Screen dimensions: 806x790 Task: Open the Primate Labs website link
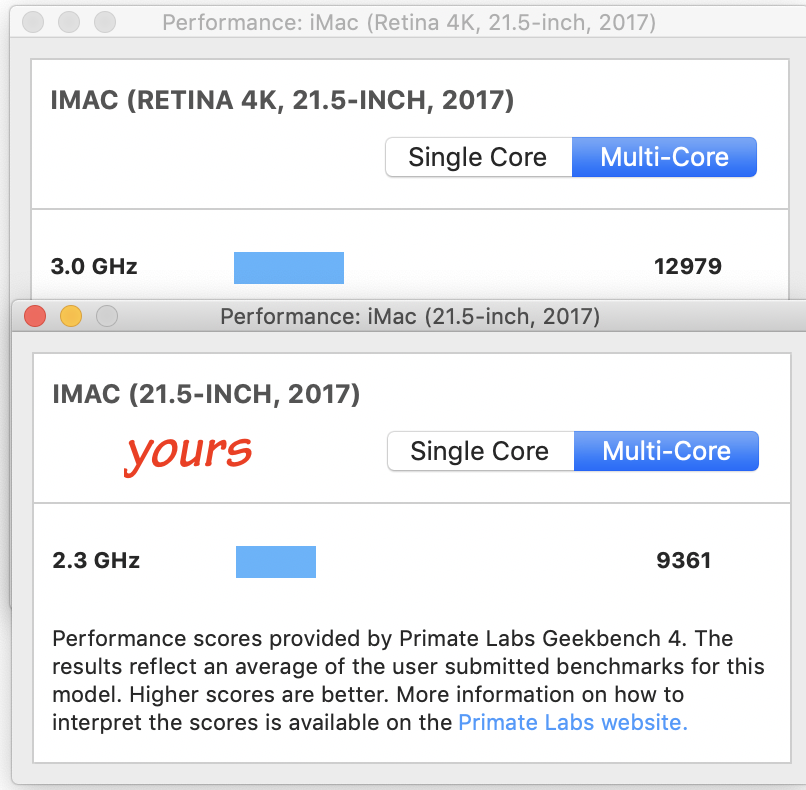click(x=572, y=722)
